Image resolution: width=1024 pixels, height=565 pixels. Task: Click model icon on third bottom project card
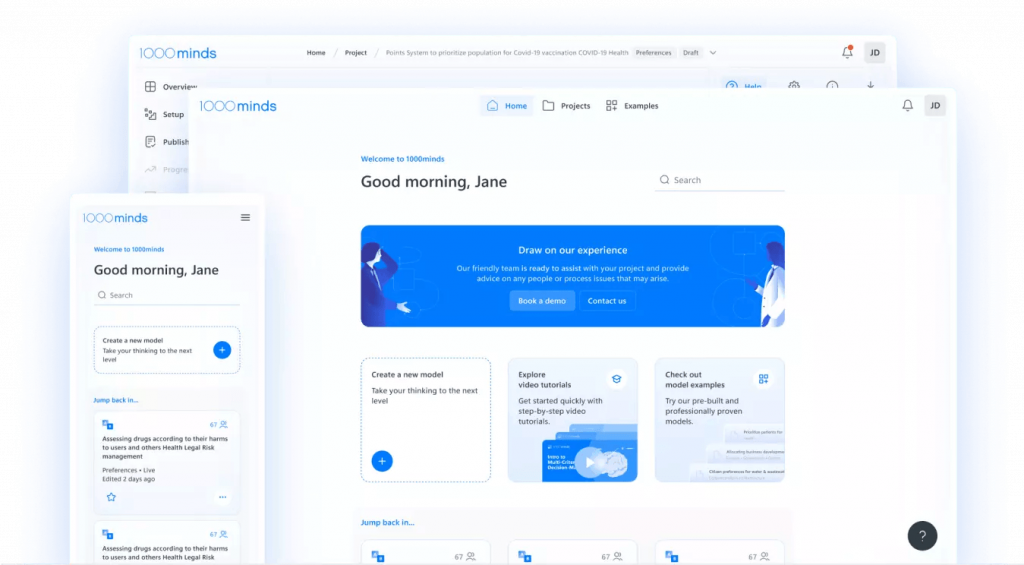[671, 557]
